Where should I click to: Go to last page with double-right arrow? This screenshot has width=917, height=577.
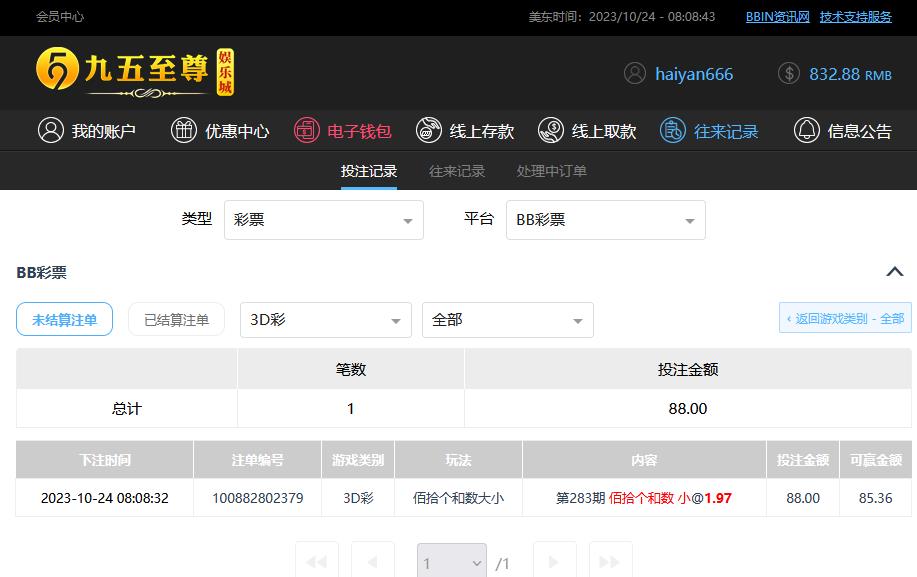[x=611, y=562]
